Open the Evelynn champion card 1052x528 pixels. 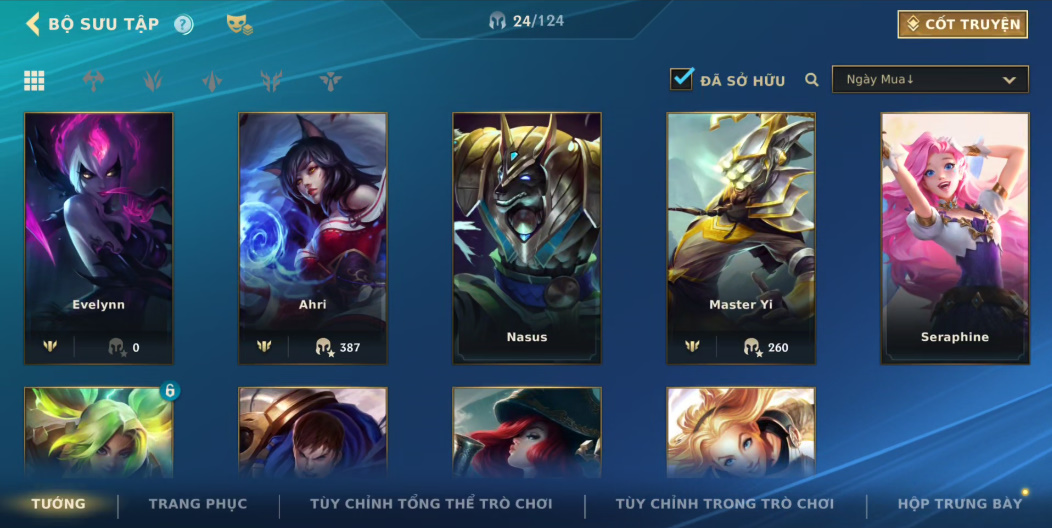pos(99,238)
